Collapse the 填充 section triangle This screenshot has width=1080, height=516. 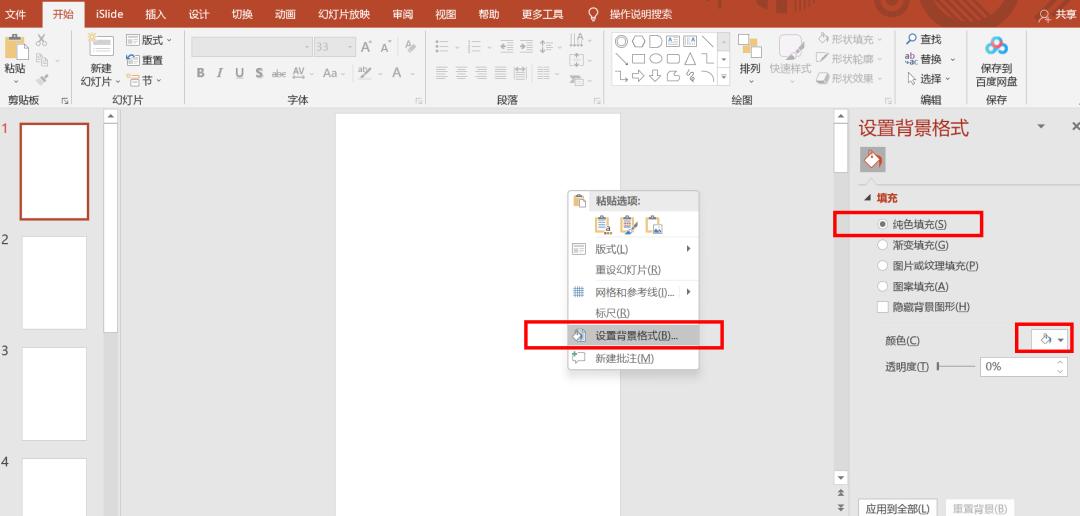(867, 198)
